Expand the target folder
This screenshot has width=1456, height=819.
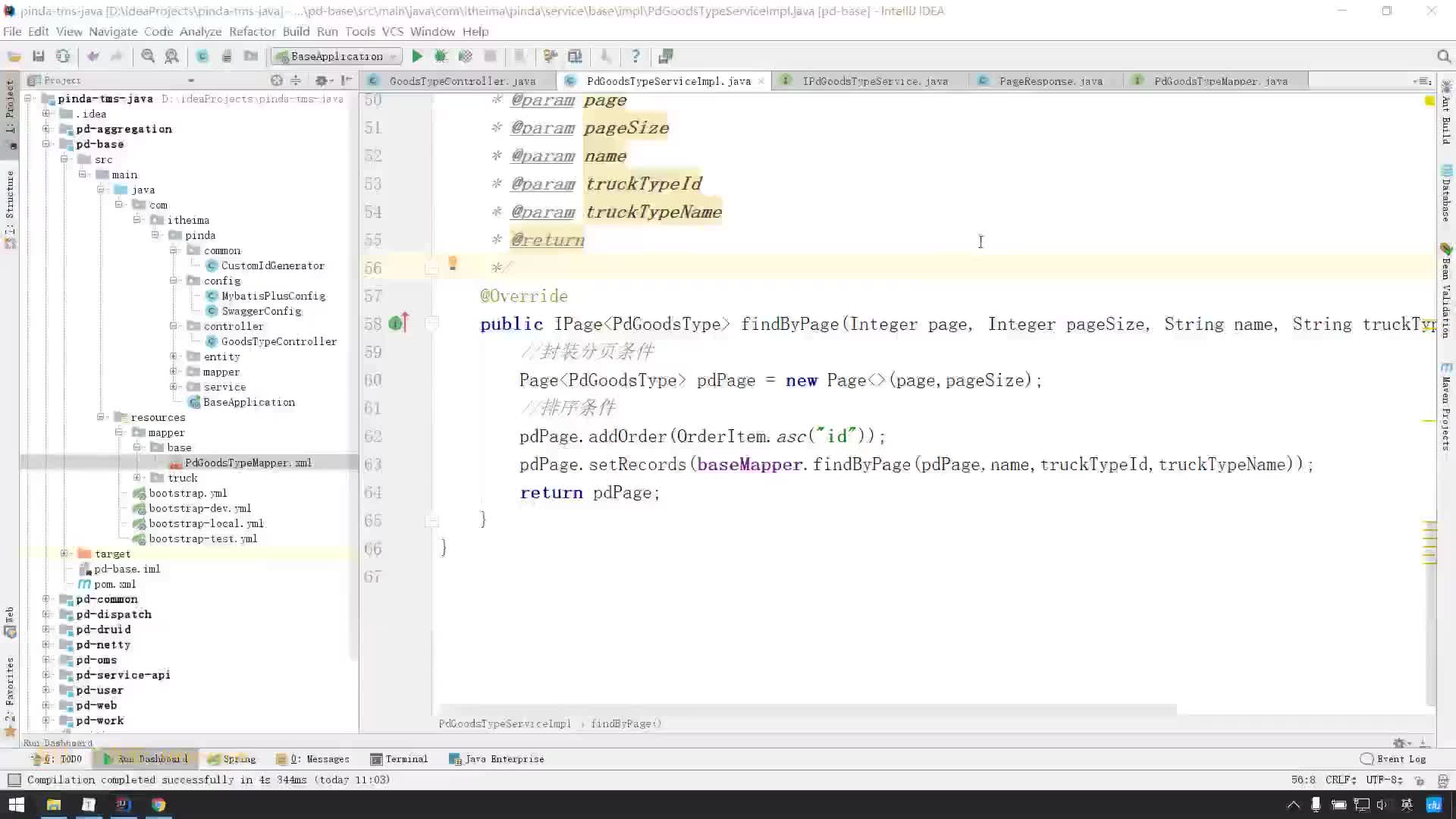click(64, 554)
